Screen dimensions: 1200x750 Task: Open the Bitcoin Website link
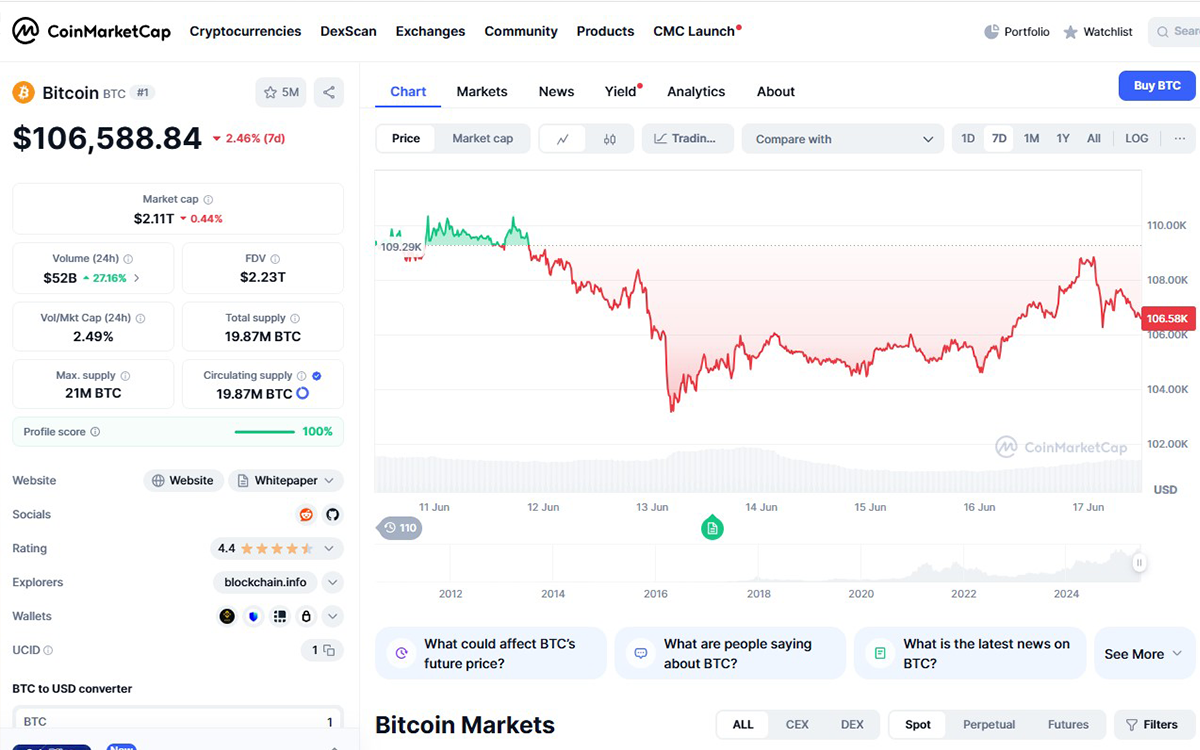[183, 481]
